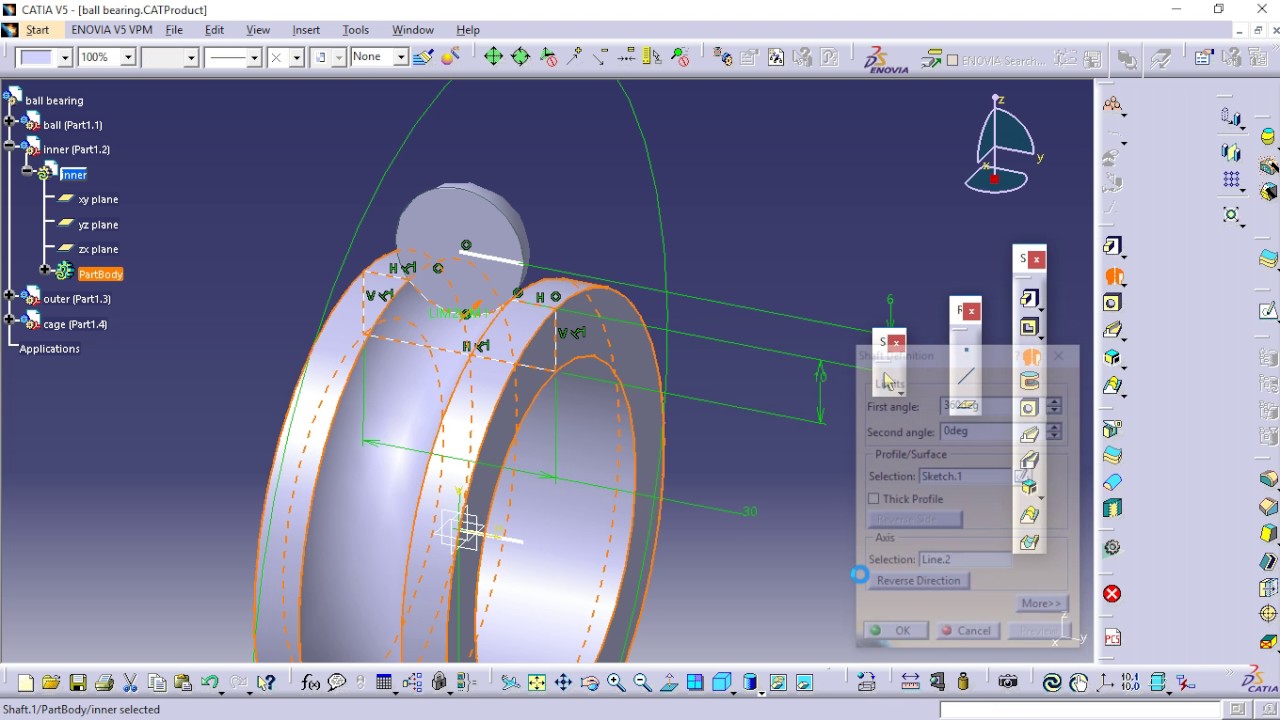Click the Hole tool in right toolbar
Screen dimensions: 1280x720
pos(1113,302)
